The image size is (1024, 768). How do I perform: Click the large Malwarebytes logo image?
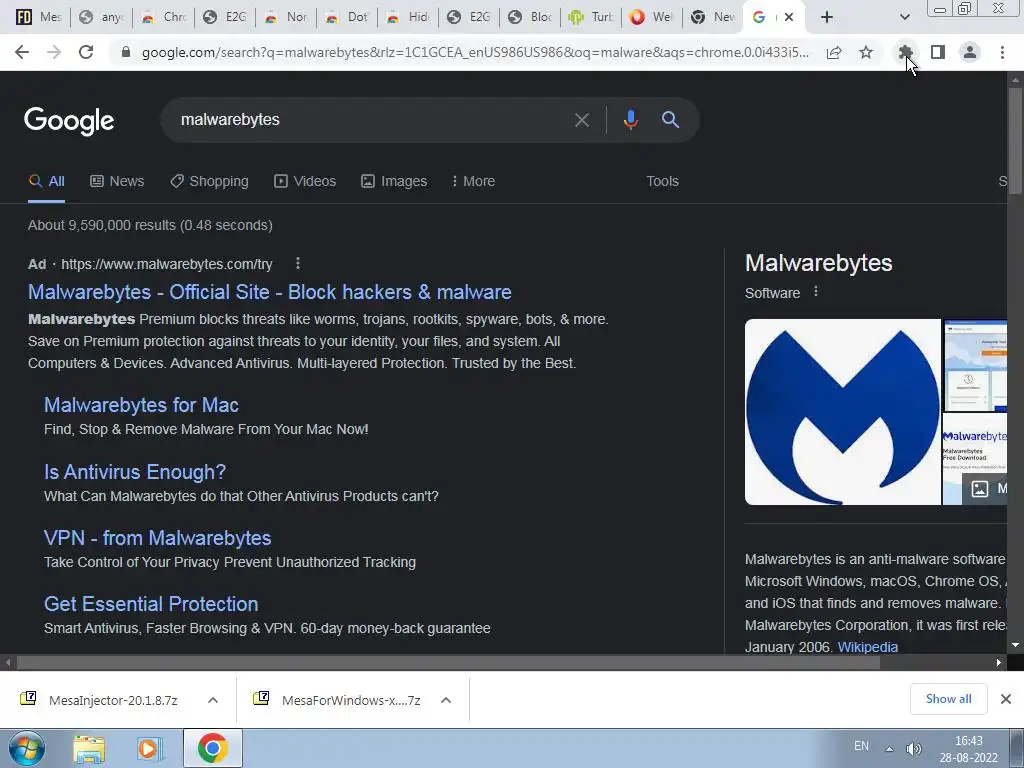842,412
